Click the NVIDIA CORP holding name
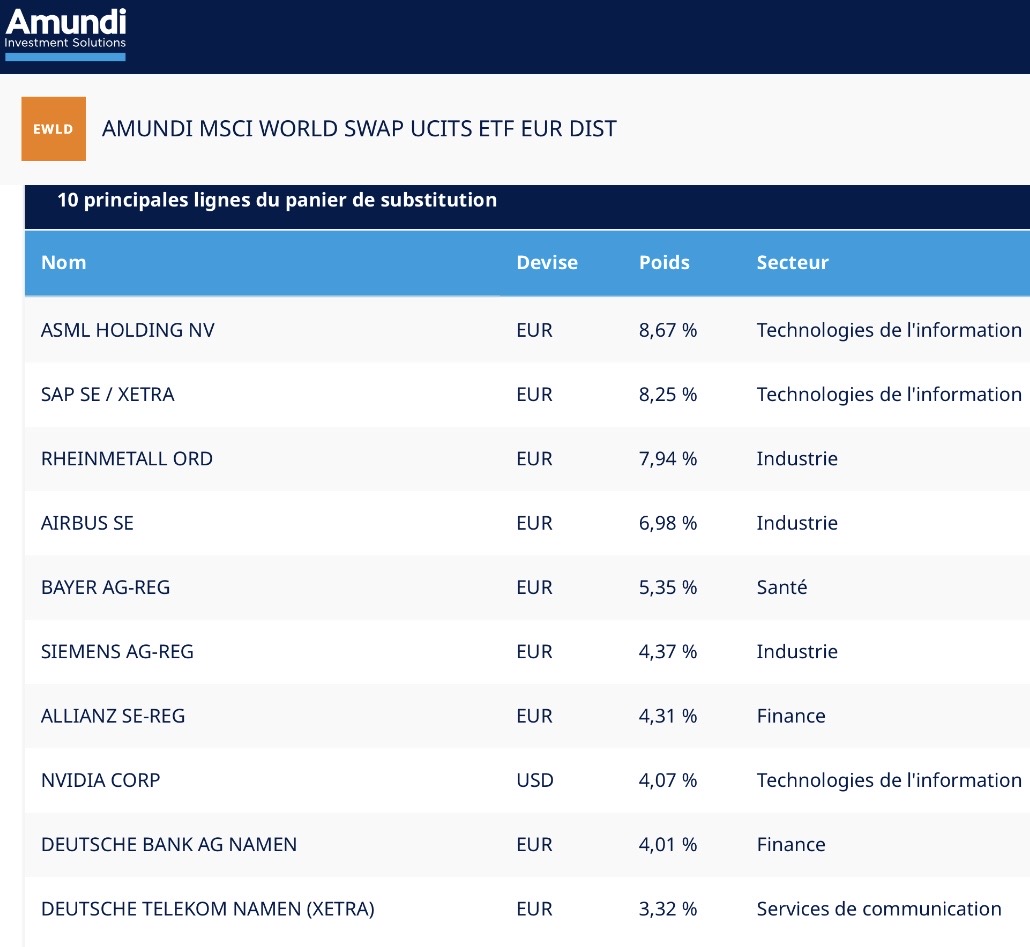The width and height of the screenshot is (1030, 947). pyautogui.click(x=100, y=780)
